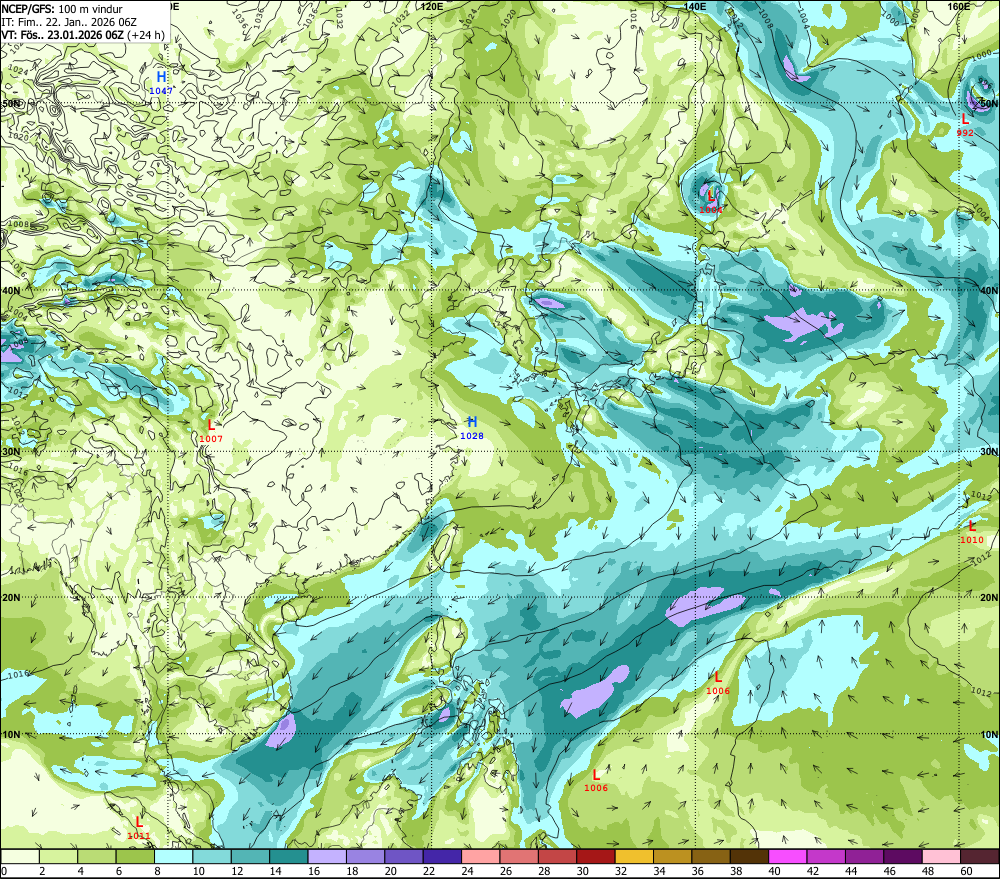The height and width of the screenshot is (879, 1000).
Task: Pick the red 28–30 legend swatch
Action: pos(557,856)
